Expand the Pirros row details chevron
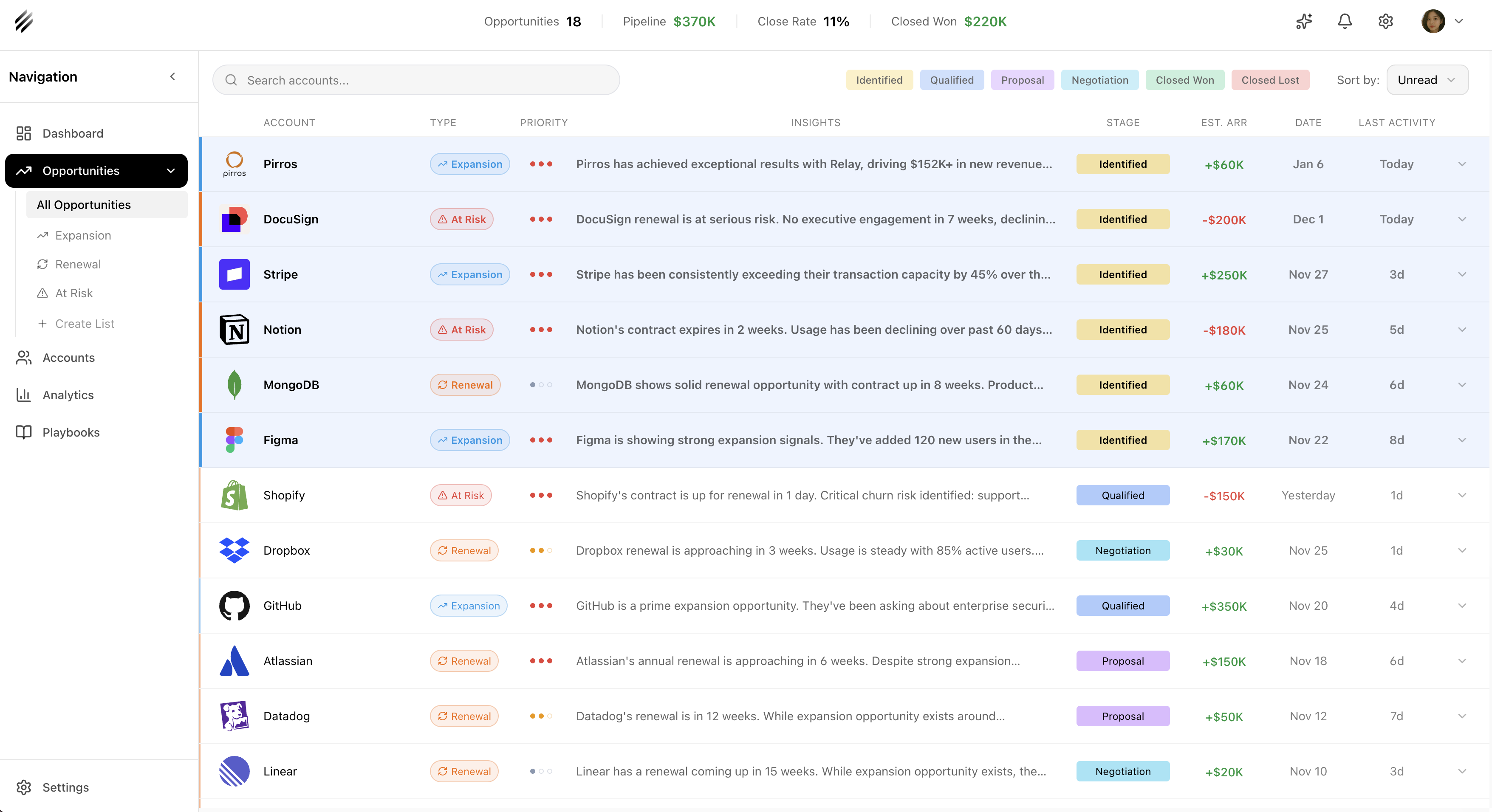The image size is (1492, 812). tap(1462, 164)
